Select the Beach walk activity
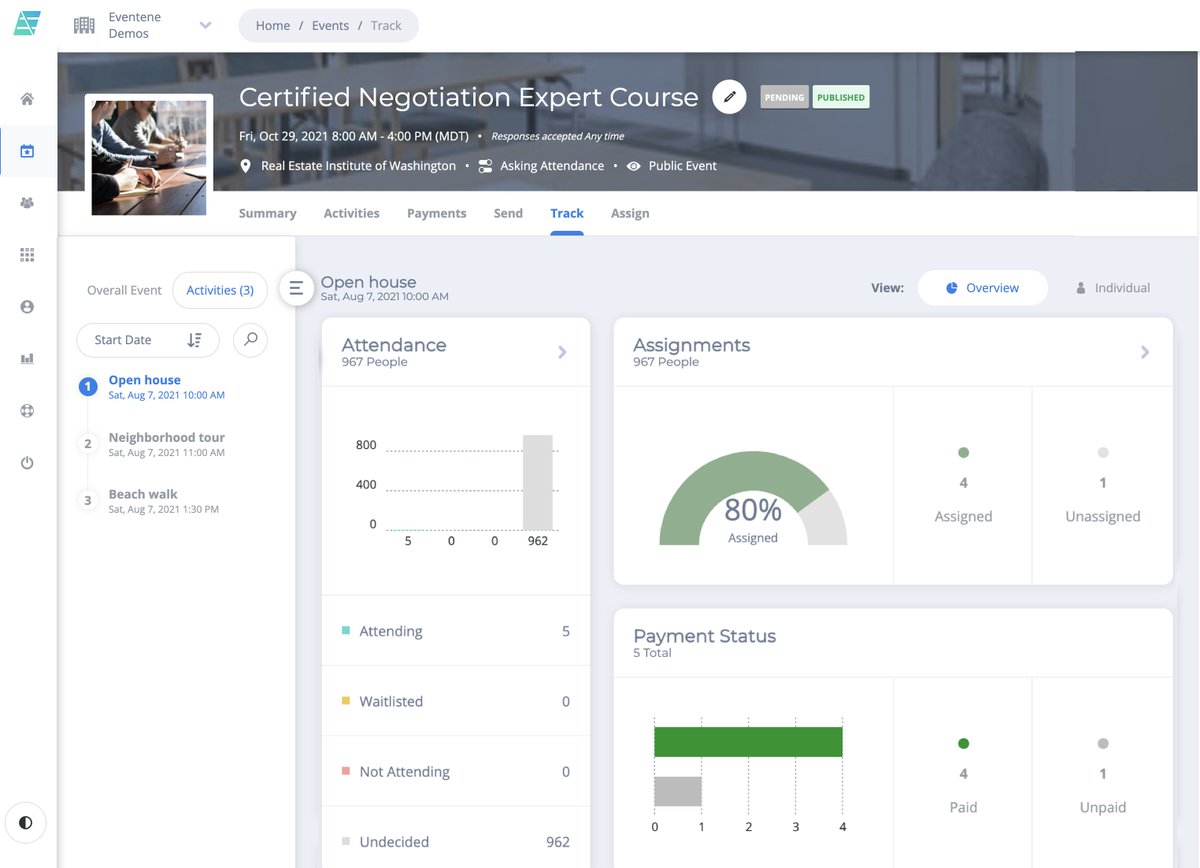 (163, 500)
